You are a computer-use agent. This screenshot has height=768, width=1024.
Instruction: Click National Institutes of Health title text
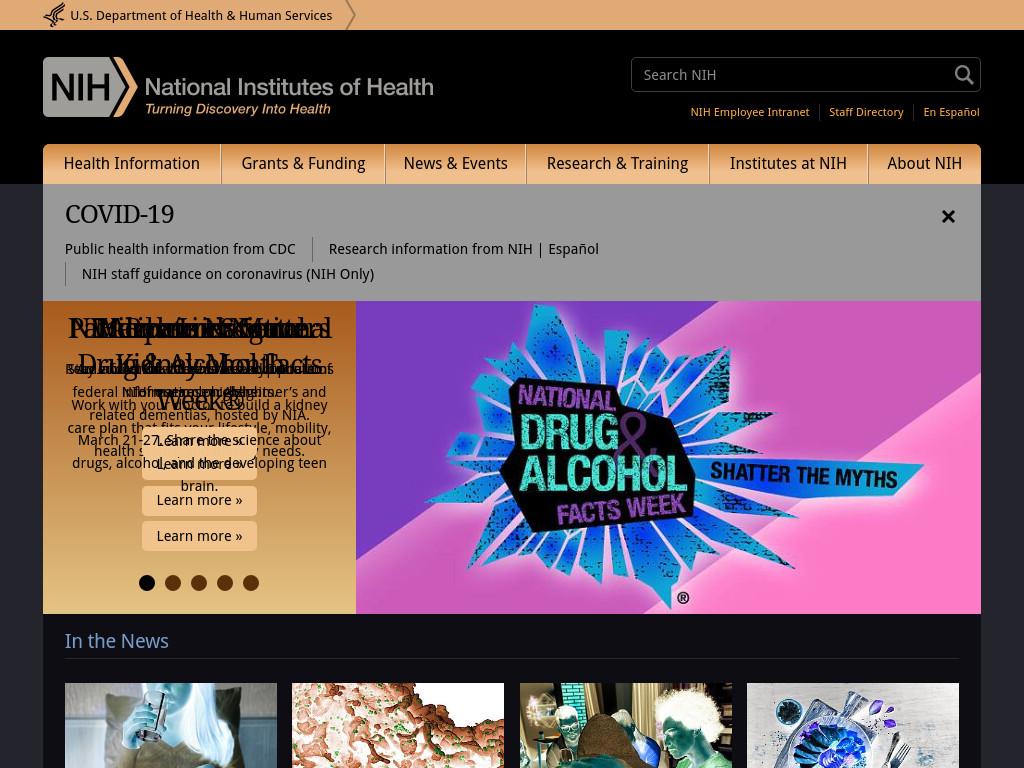[x=289, y=87]
